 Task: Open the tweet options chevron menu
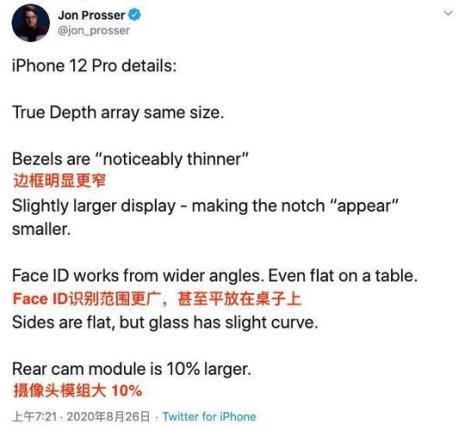[448, 13]
